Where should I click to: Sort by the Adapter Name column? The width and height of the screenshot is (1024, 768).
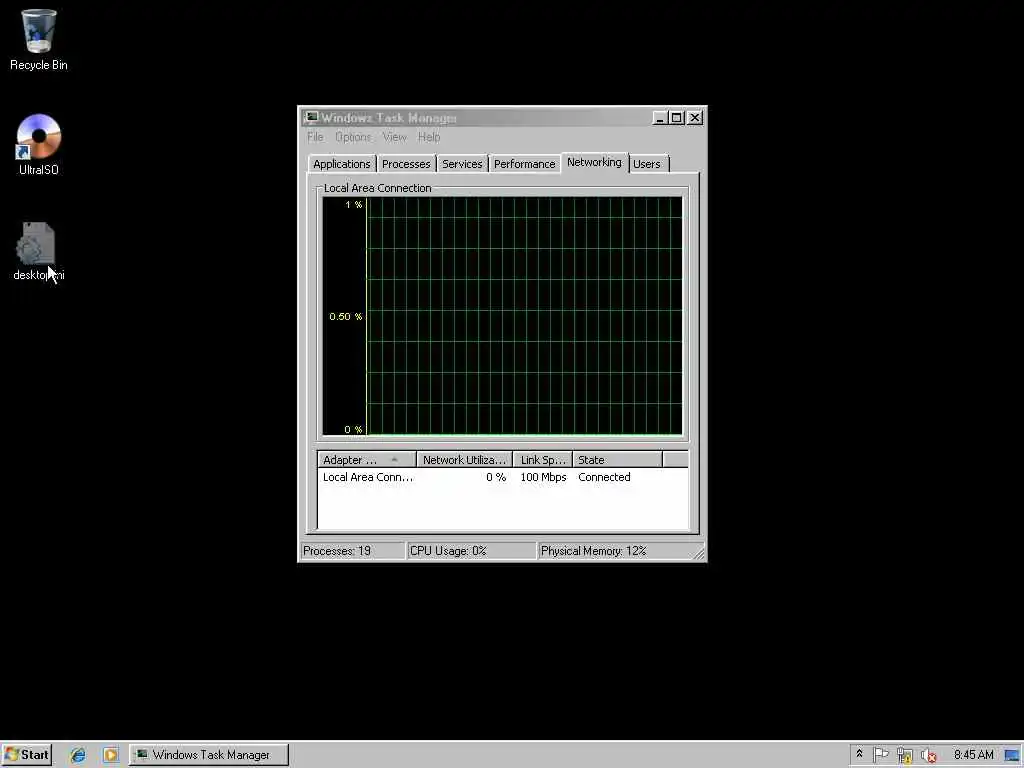(367, 460)
